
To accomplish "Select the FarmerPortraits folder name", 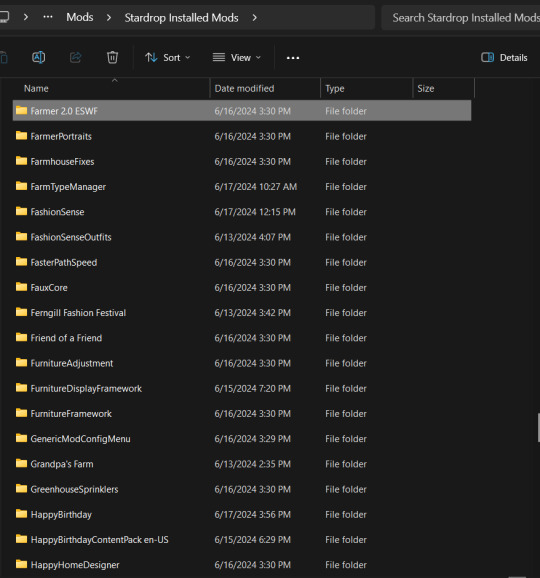I will [x=61, y=136].
